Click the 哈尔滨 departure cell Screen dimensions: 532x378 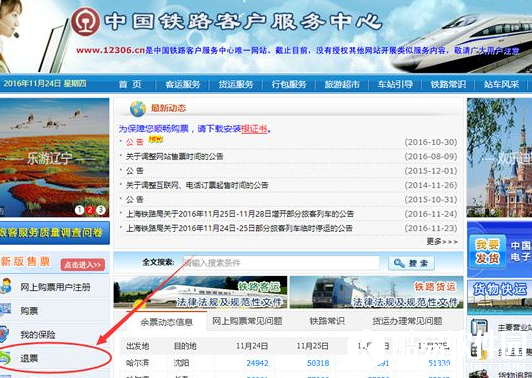tap(137, 363)
